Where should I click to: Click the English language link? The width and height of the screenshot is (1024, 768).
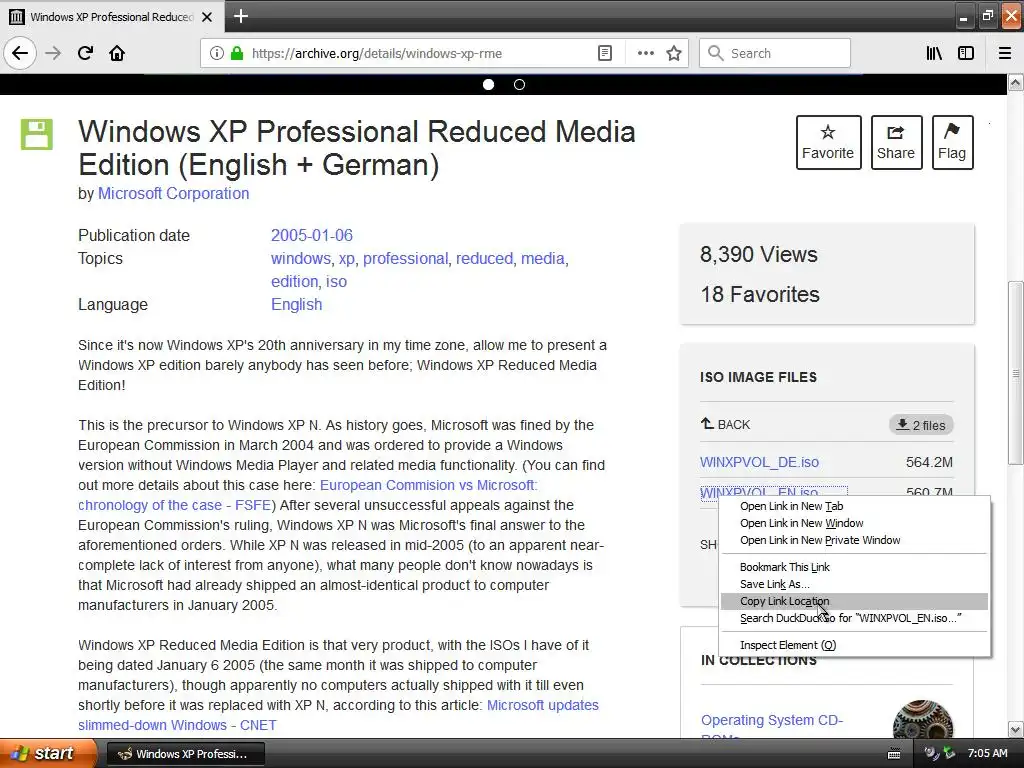tap(296, 304)
